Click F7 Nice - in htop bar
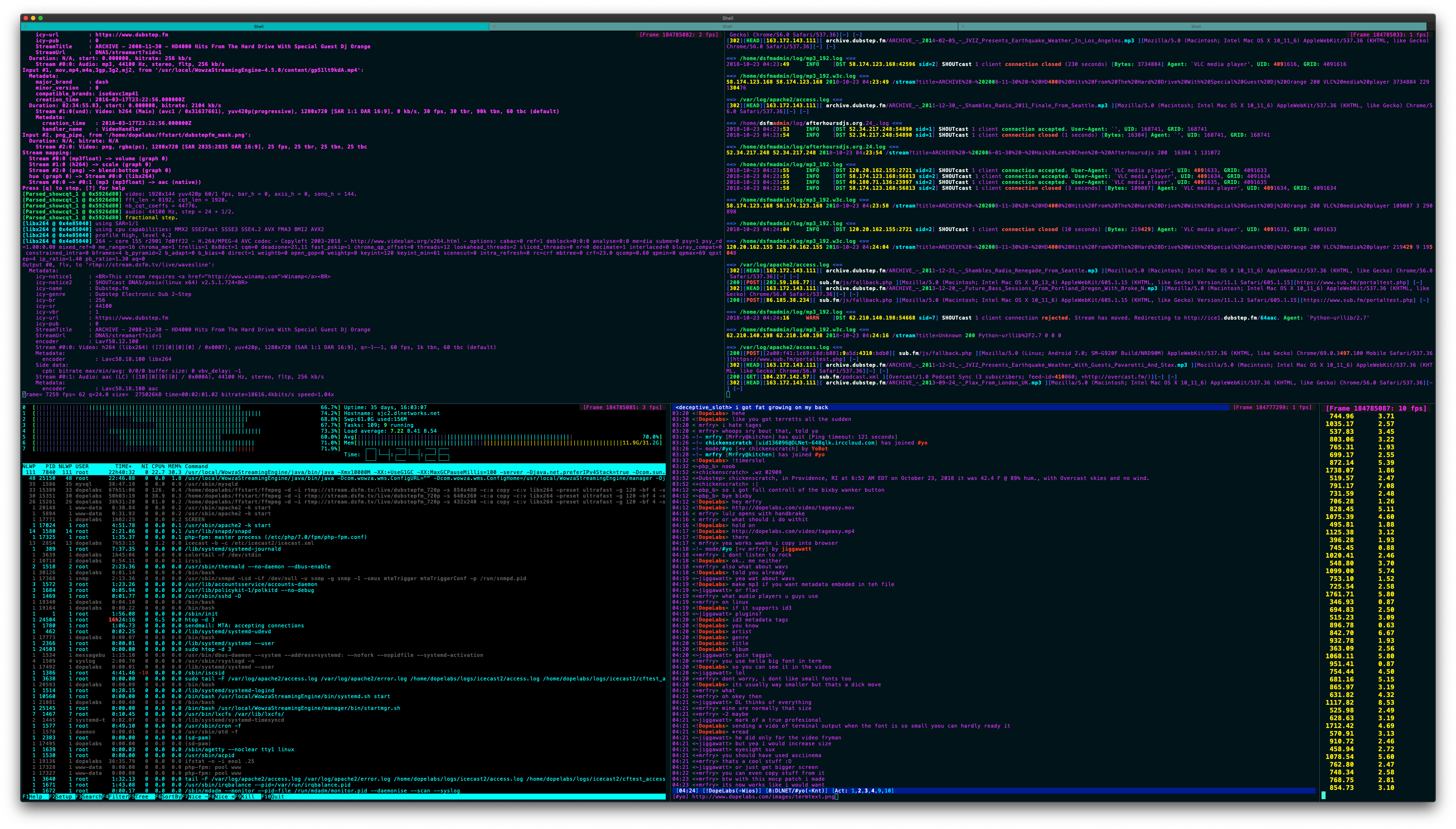Screen dimensions: 1456x829 tap(195, 797)
